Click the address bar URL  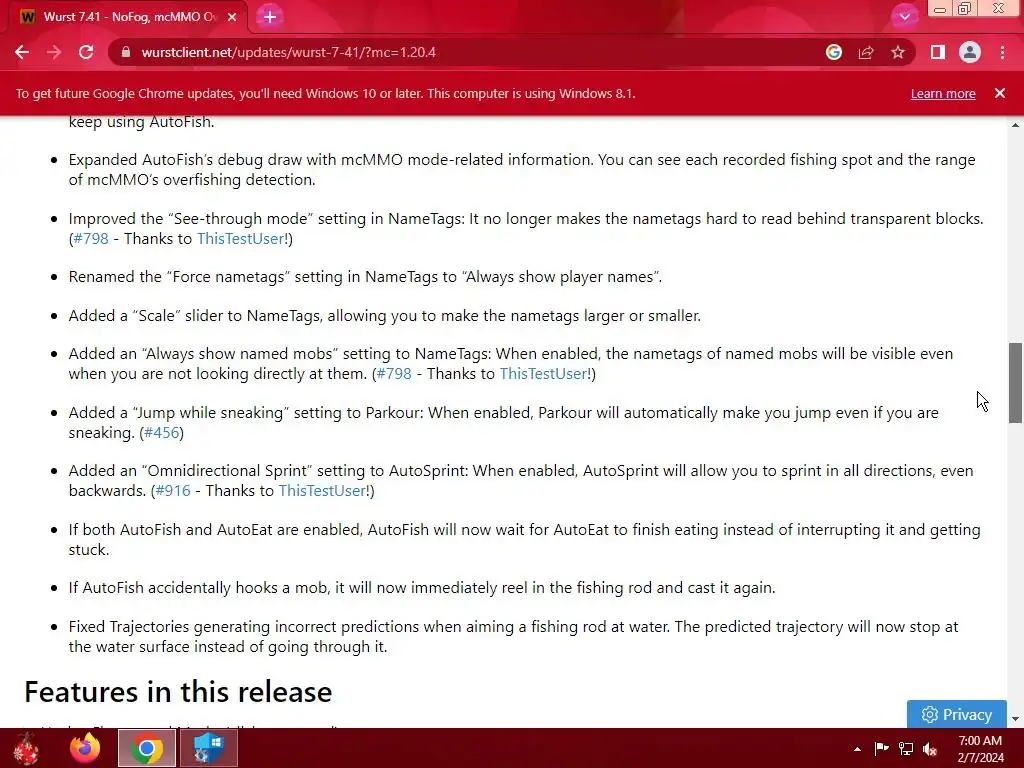click(288, 52)
